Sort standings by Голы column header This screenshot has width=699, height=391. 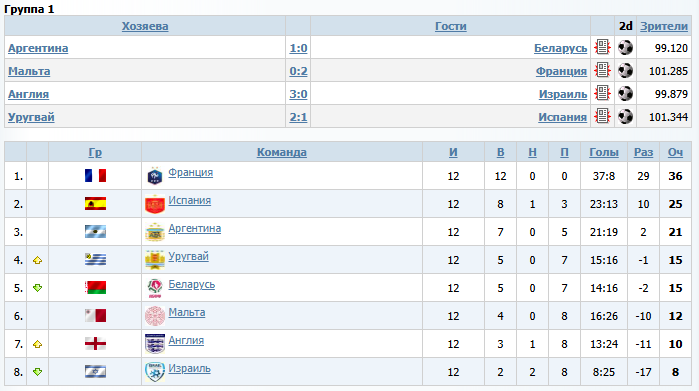tap(604, 152)
